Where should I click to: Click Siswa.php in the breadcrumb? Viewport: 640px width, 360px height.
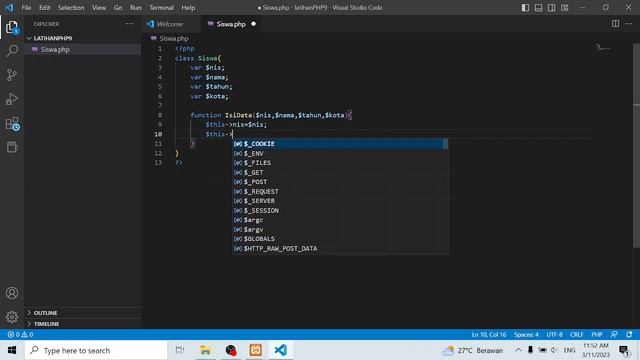point(173,38)
